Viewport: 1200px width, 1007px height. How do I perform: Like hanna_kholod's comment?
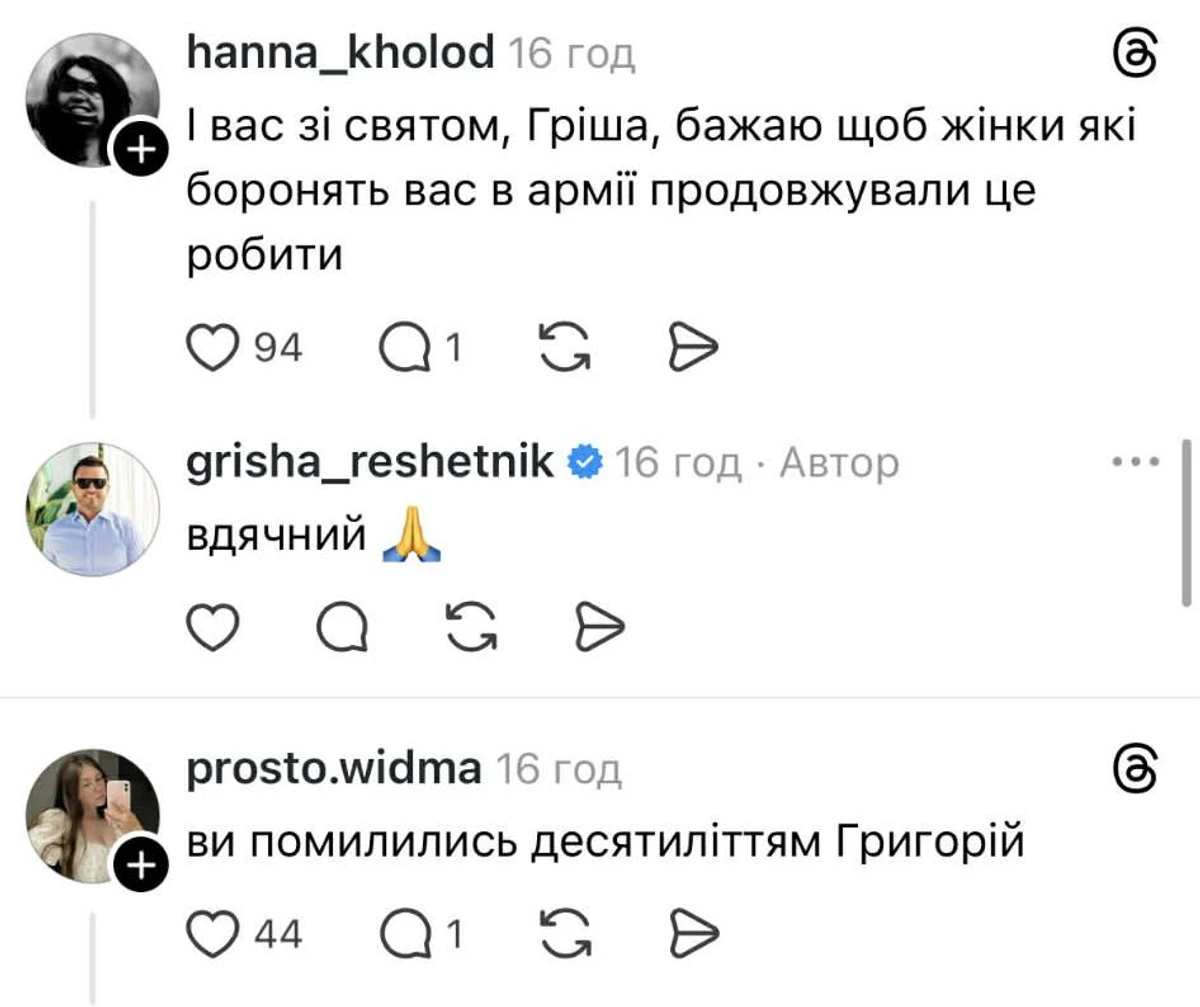coord(211,345)
